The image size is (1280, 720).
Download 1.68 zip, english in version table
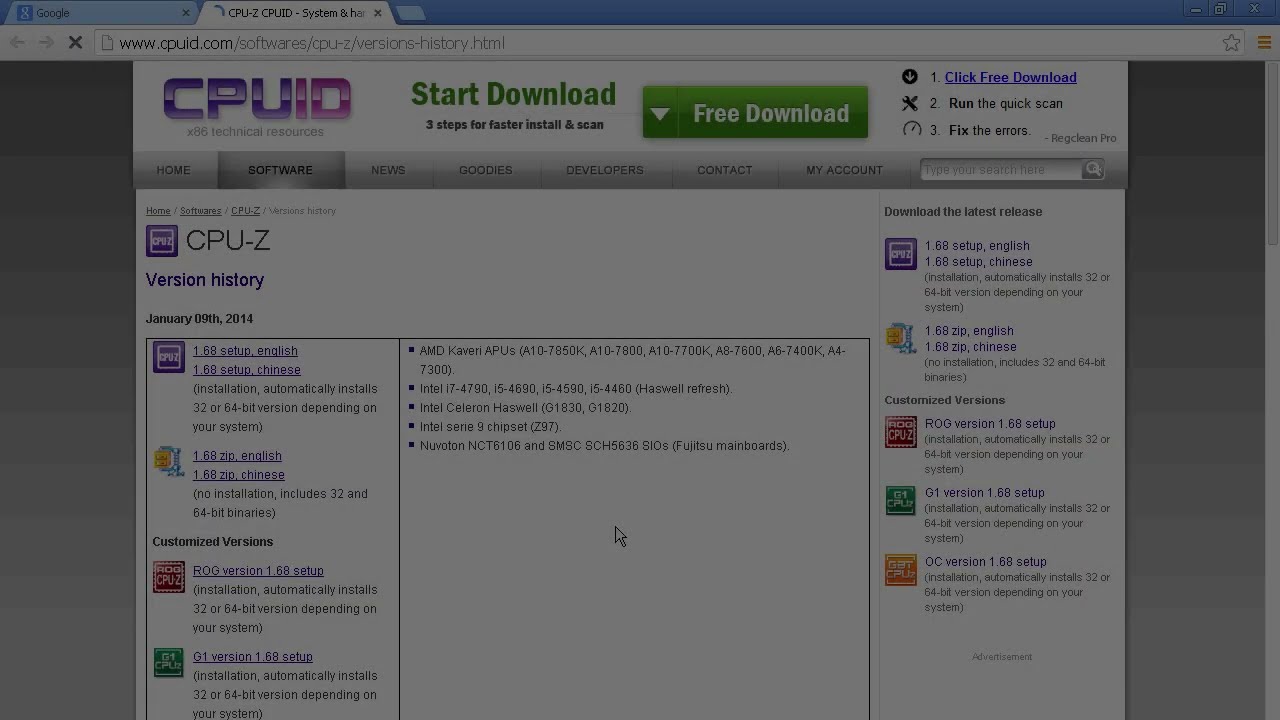(x=237, y=456)
